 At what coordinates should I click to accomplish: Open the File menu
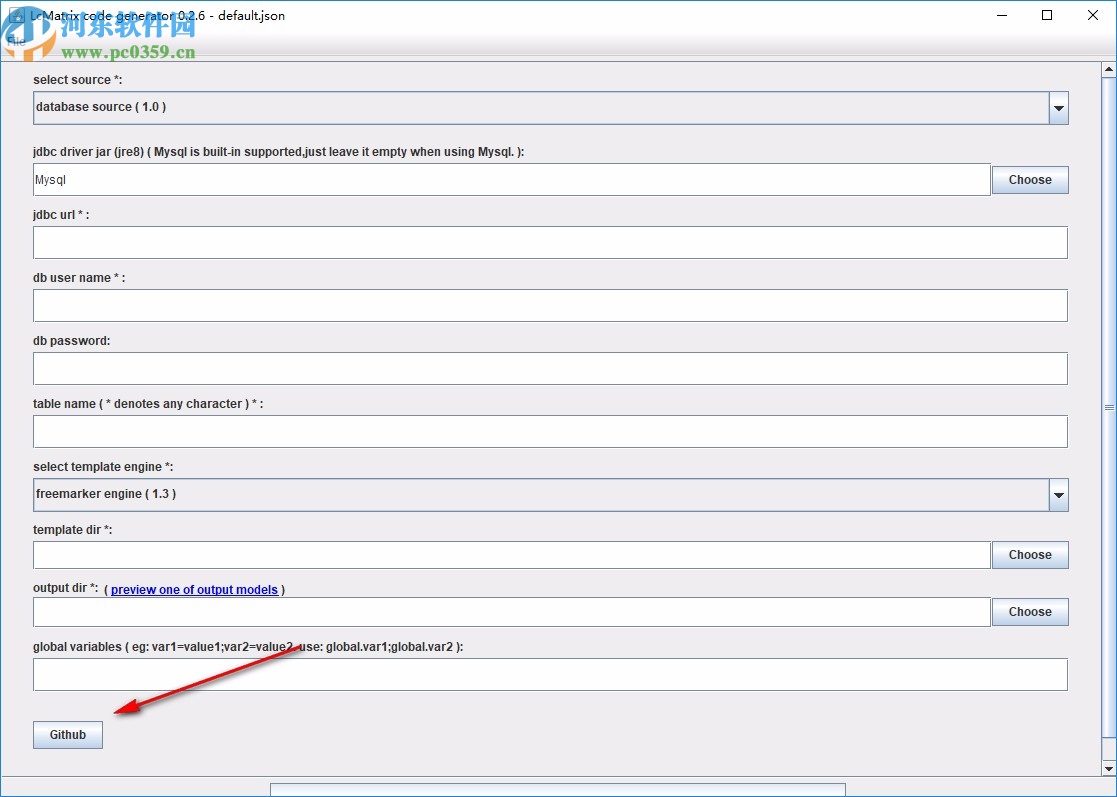click(x=16, y=41)
